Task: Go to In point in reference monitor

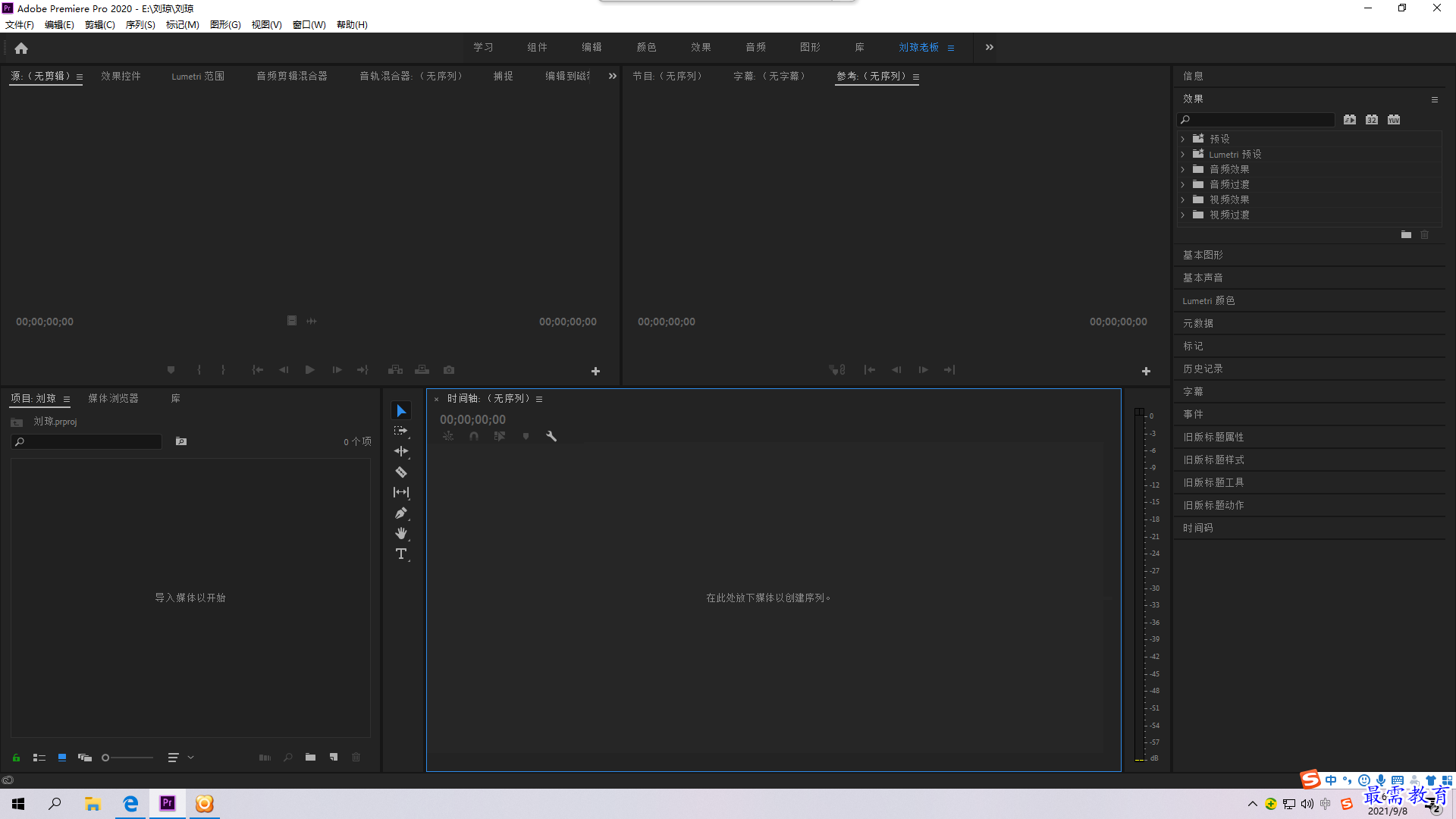Action: pyautogui.click(x=870, y=370)
